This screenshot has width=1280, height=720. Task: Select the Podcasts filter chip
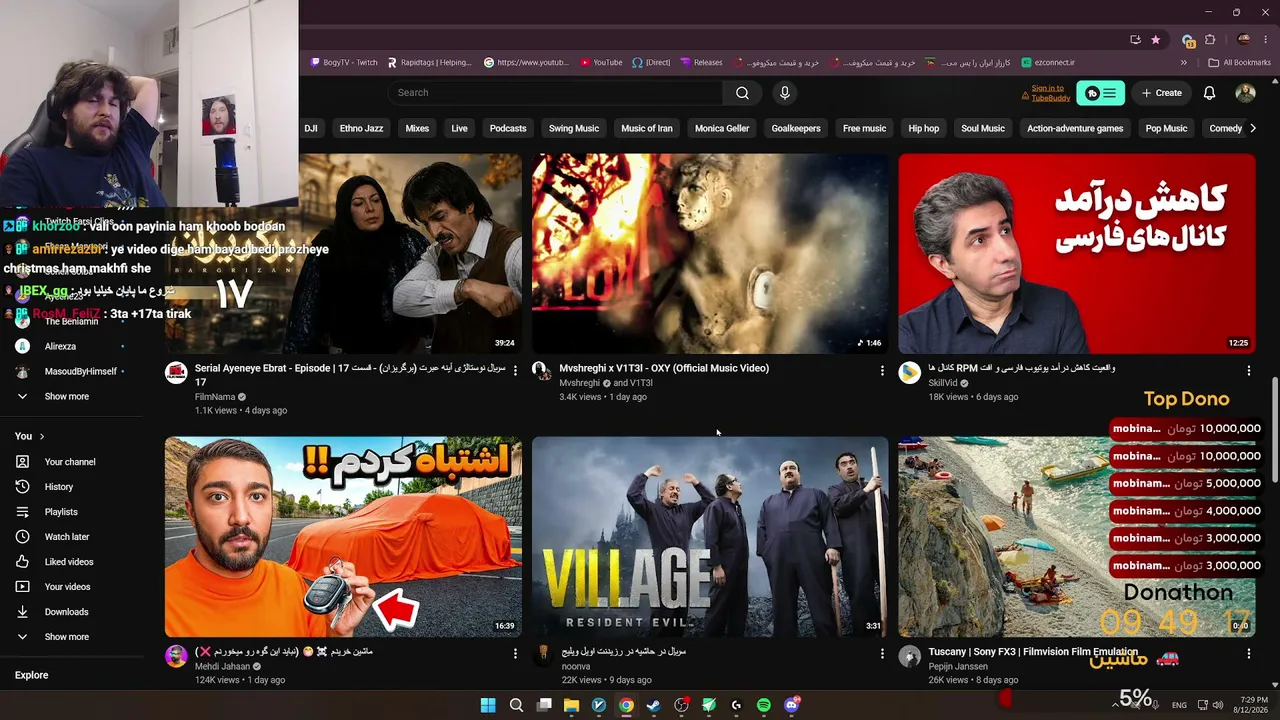click(508, 128)
